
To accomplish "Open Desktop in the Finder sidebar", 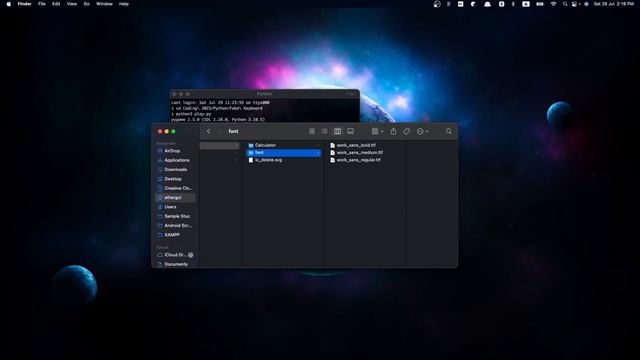I will coord(169,179).
